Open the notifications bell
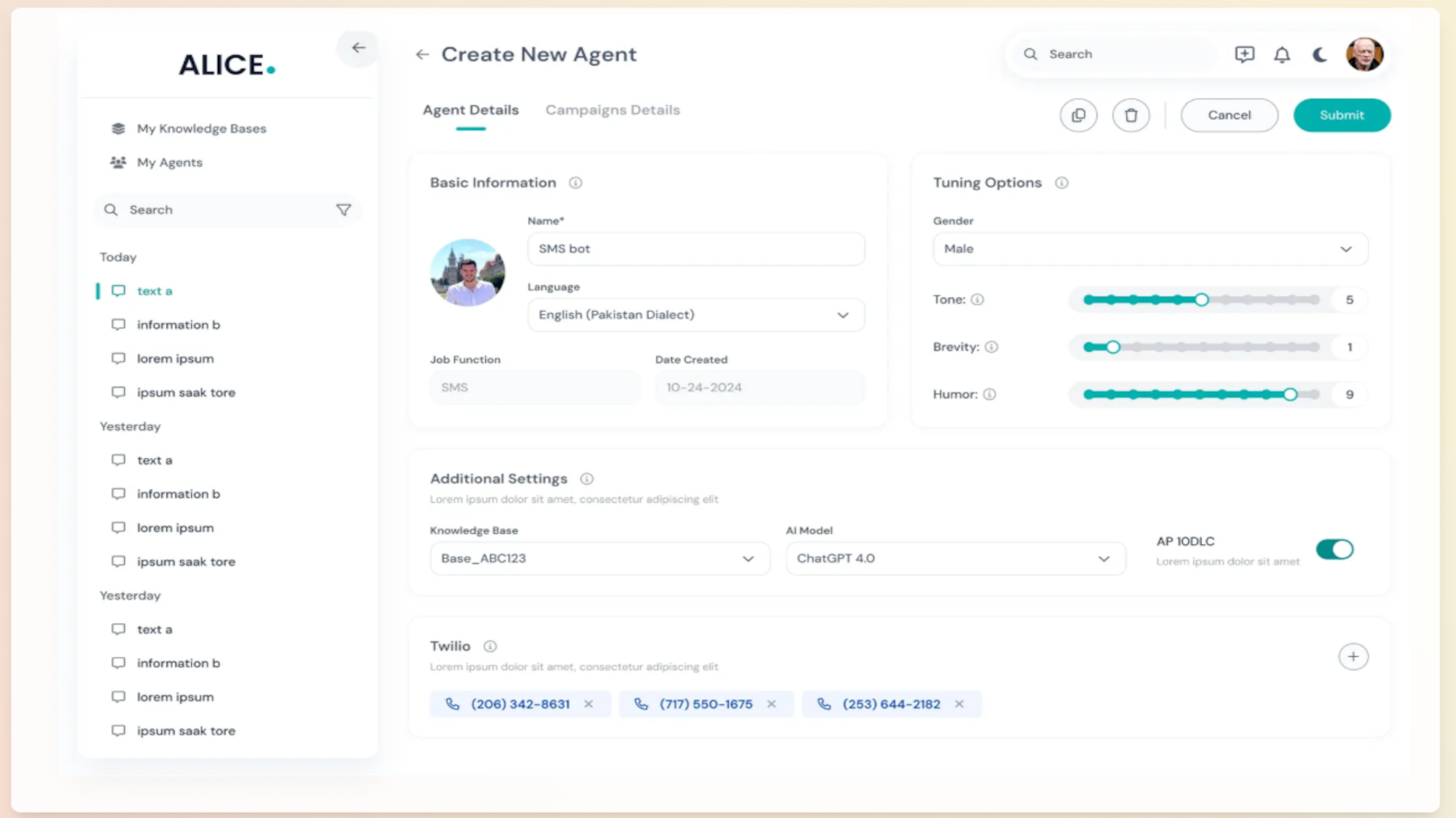Screen dimensions: 1456x818 coord(1282,55)
